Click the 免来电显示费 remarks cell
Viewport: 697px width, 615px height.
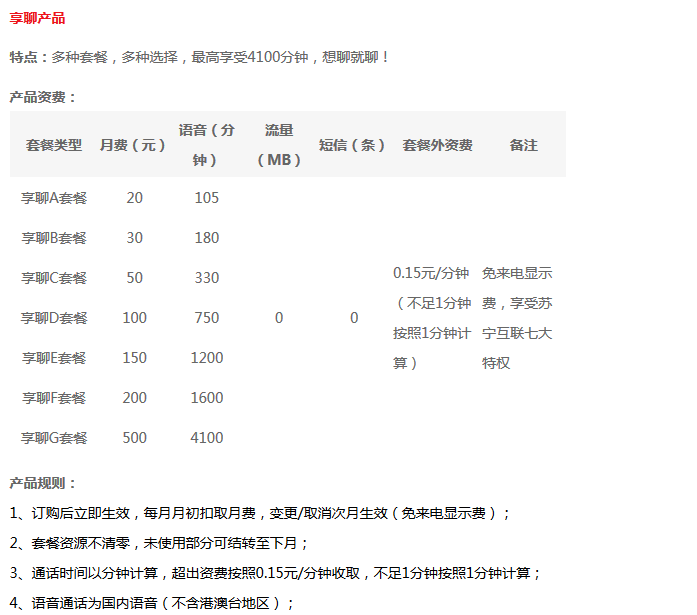(x=517, y=318)
